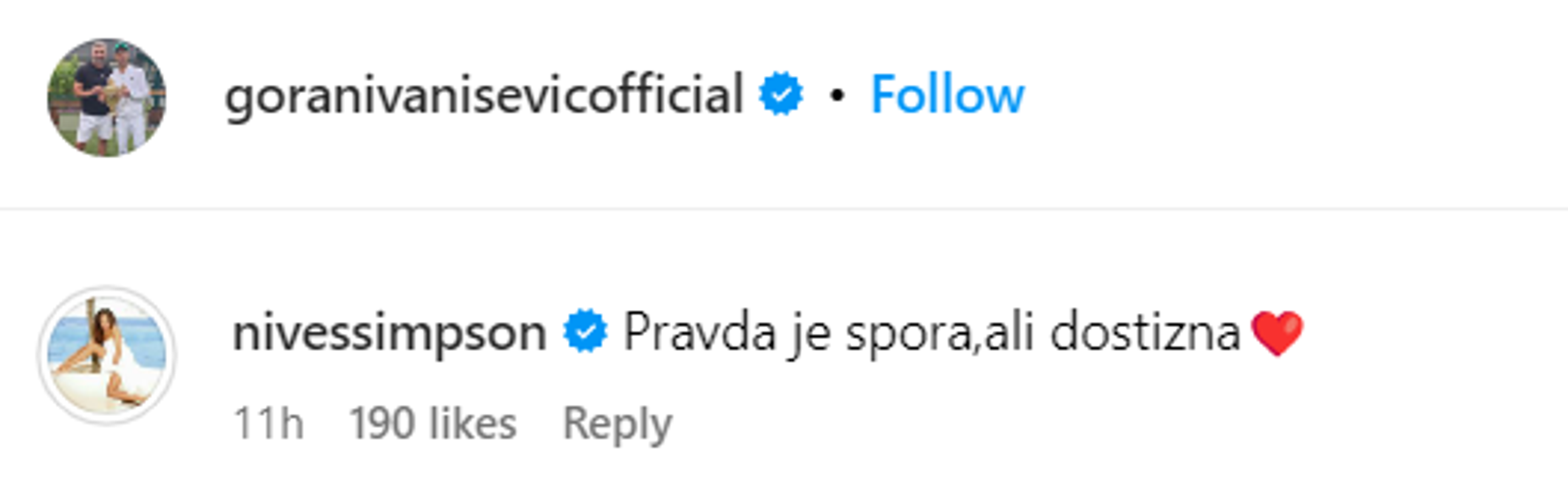Select the word "dostizna" in the comment

pos(1144,332)
